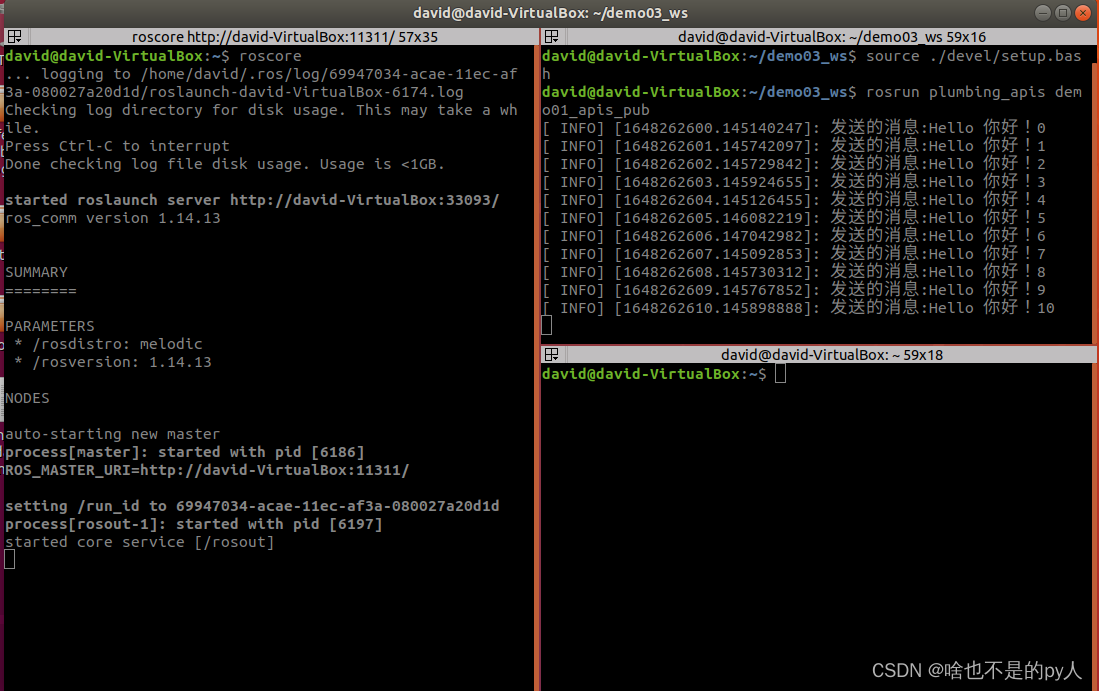Click the NODES heading
This screenshot has width=1099, height=691.
tap(27, 399)
